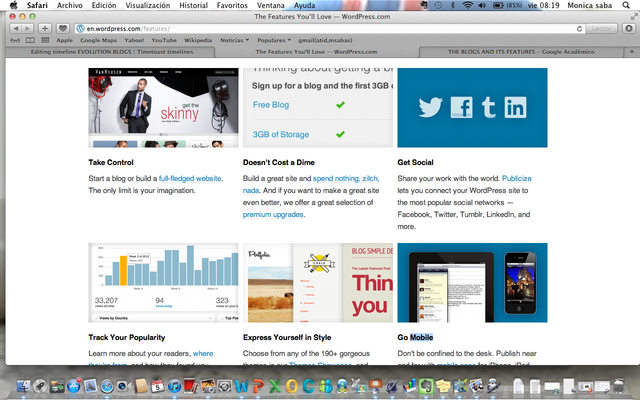Open the Yahoo! bookmark
This screenshot has height=400, width=640.
pyautogui.click(x=134, y=40)
